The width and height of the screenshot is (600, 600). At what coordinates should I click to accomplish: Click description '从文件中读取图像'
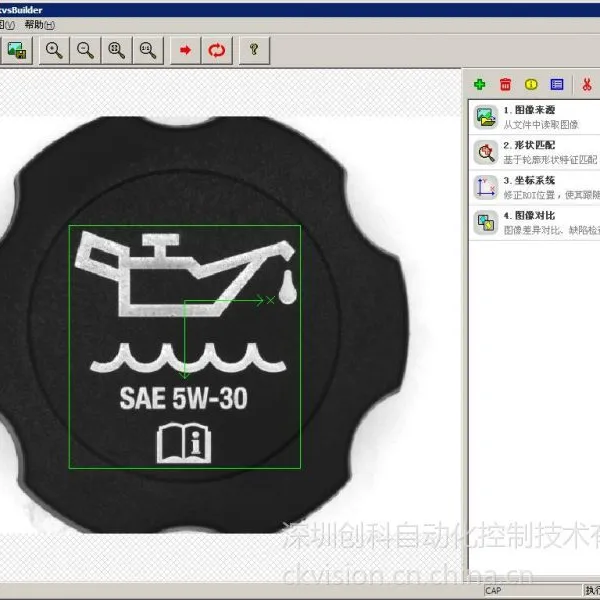541,125
